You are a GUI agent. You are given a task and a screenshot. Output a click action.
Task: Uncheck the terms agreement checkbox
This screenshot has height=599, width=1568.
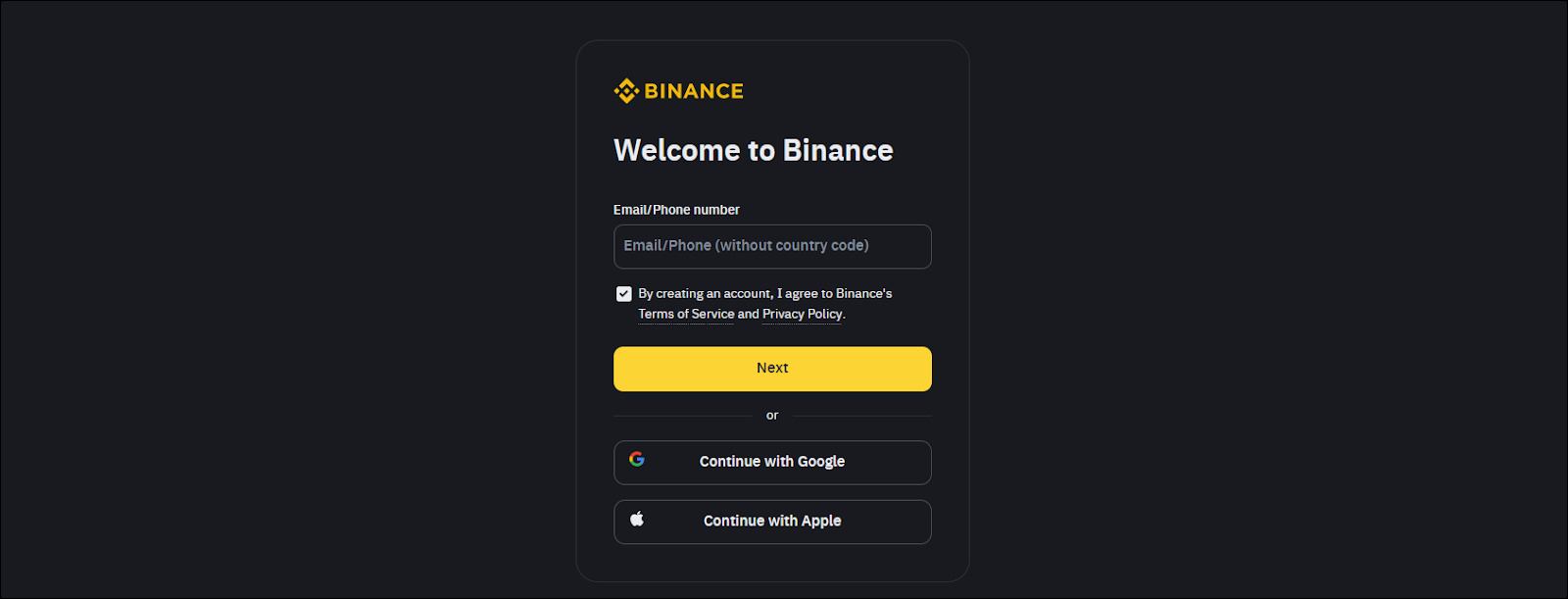[624, 294]
